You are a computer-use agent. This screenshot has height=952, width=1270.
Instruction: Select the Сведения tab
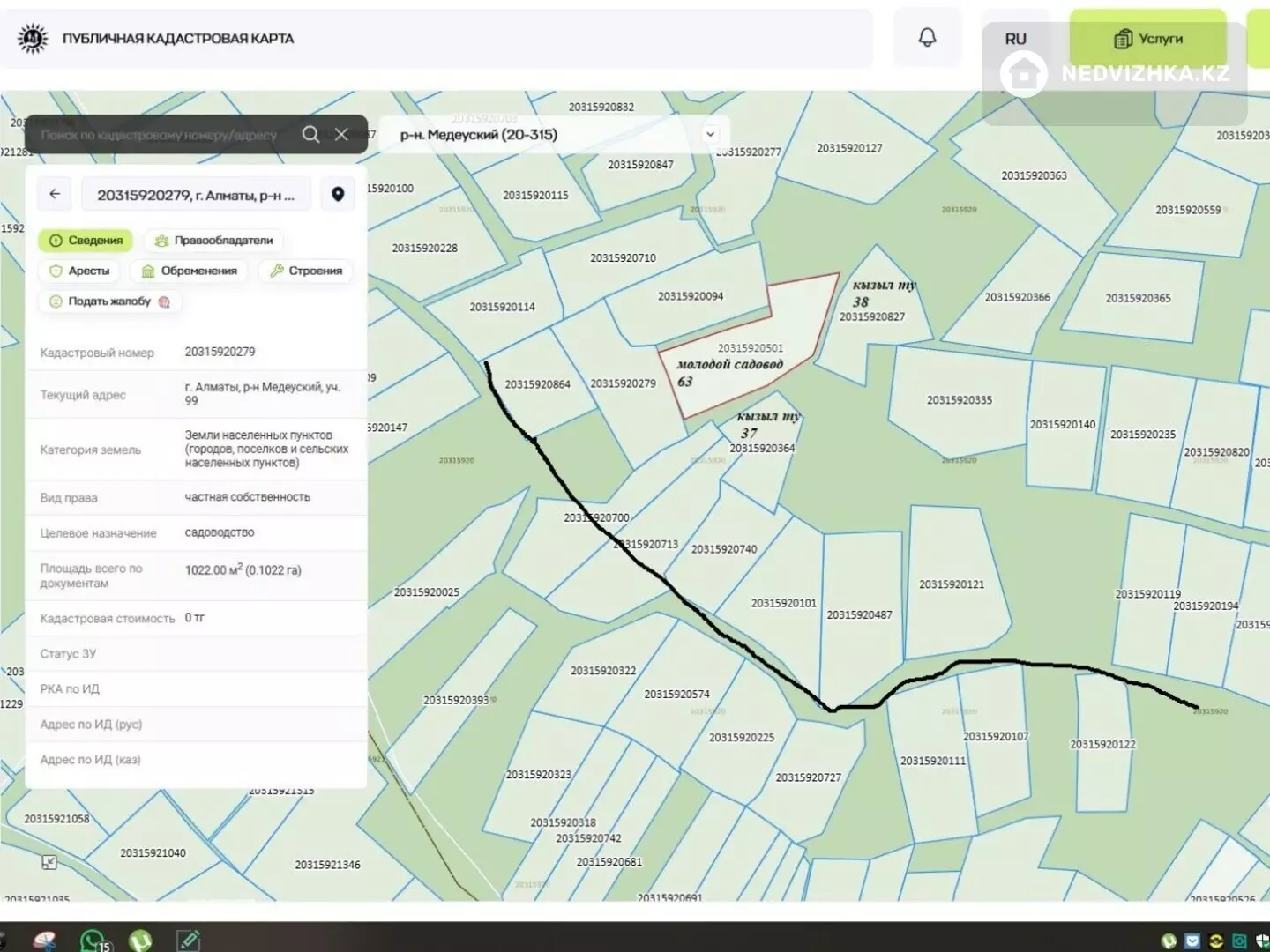coord(86,241)
